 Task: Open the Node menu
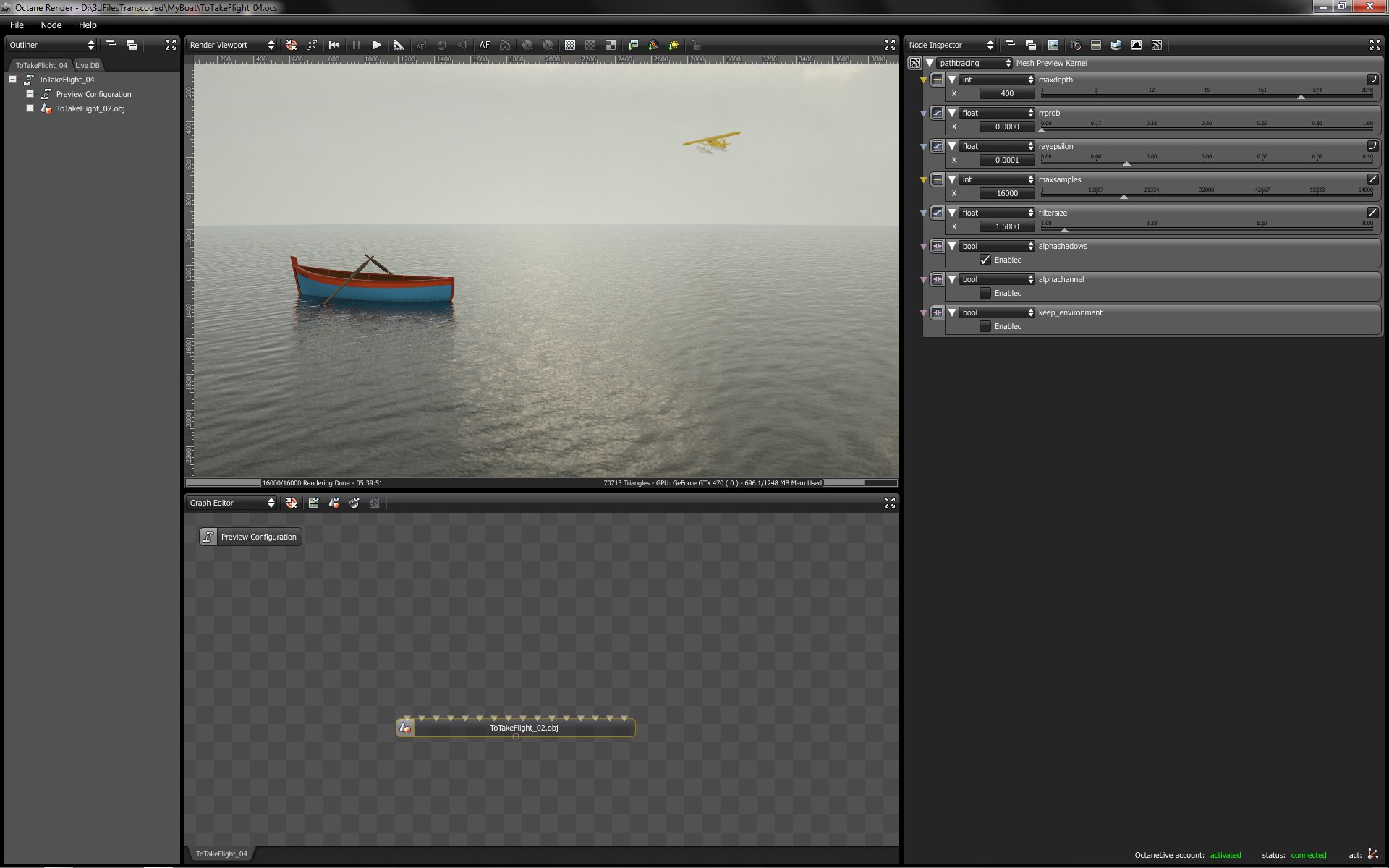tap(51, 25)
